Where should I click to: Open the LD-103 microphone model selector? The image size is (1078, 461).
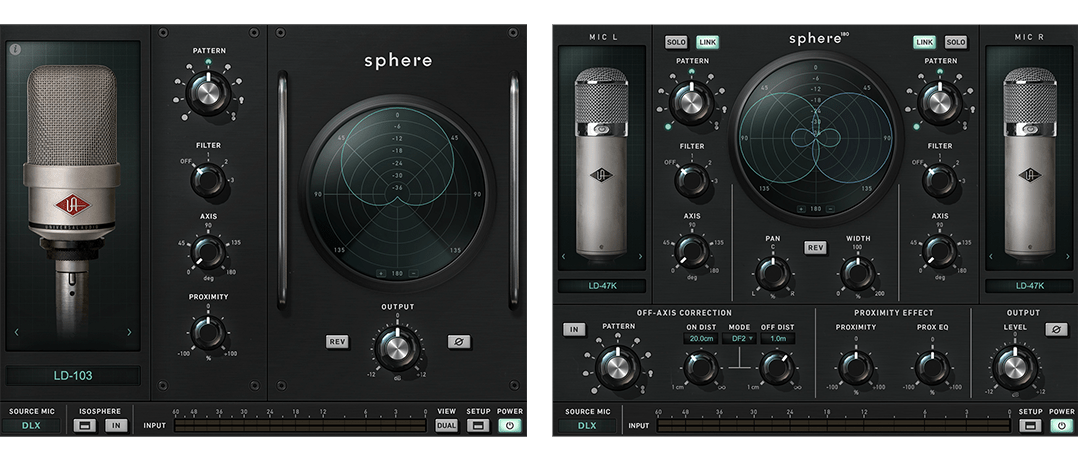pyautogui.click(x=73, y=376)
